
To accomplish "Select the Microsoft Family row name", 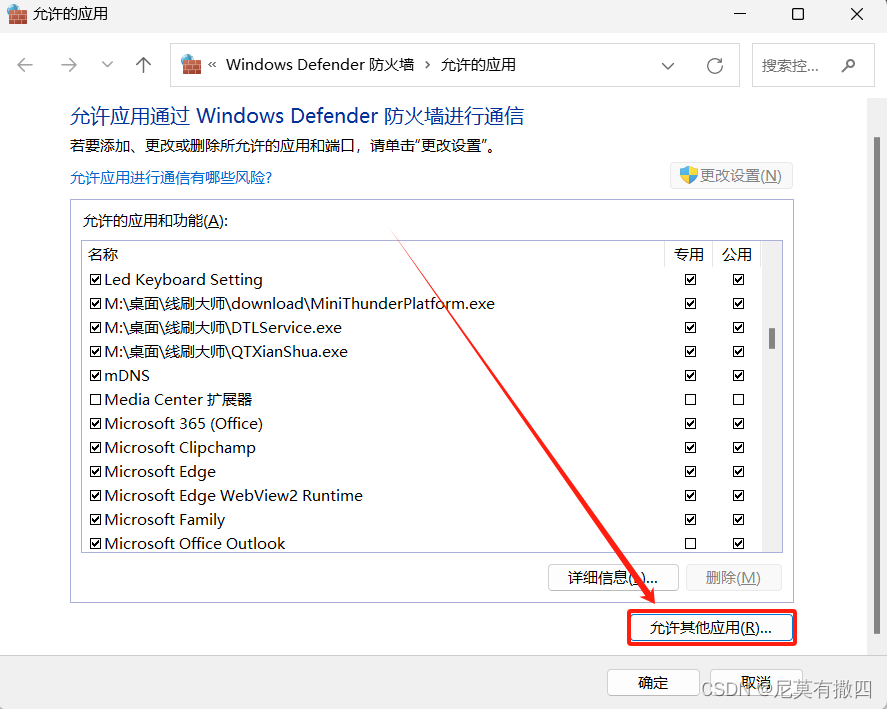I will pyautogui.click(x=165, y=519).
